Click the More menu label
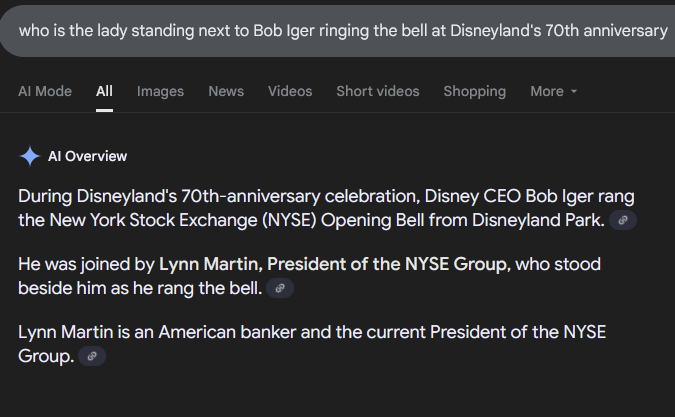The width and height of the screenshot is (675, 417). pos(547,91)
